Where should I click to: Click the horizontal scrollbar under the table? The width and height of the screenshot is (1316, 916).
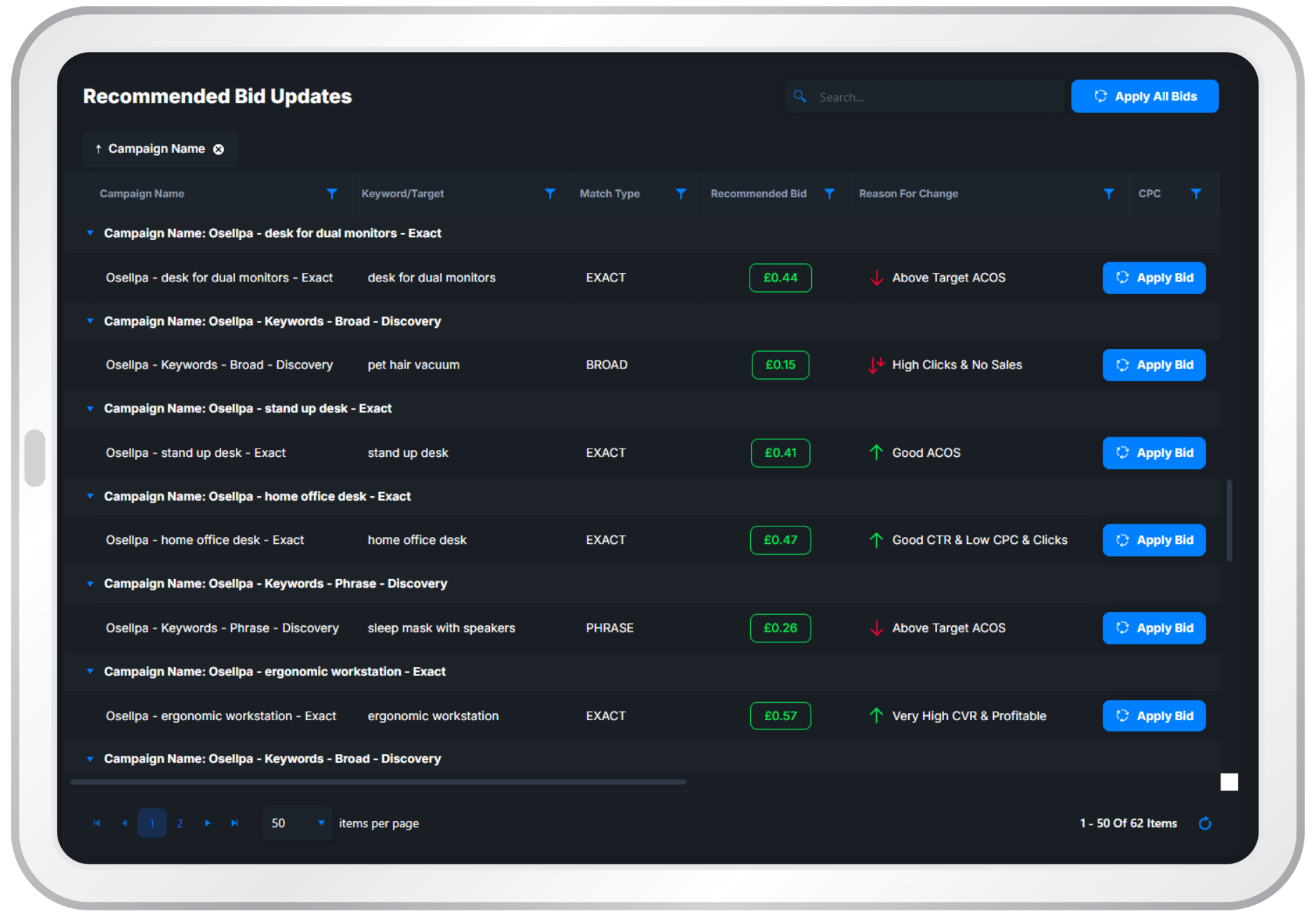[x=378, y=782]
